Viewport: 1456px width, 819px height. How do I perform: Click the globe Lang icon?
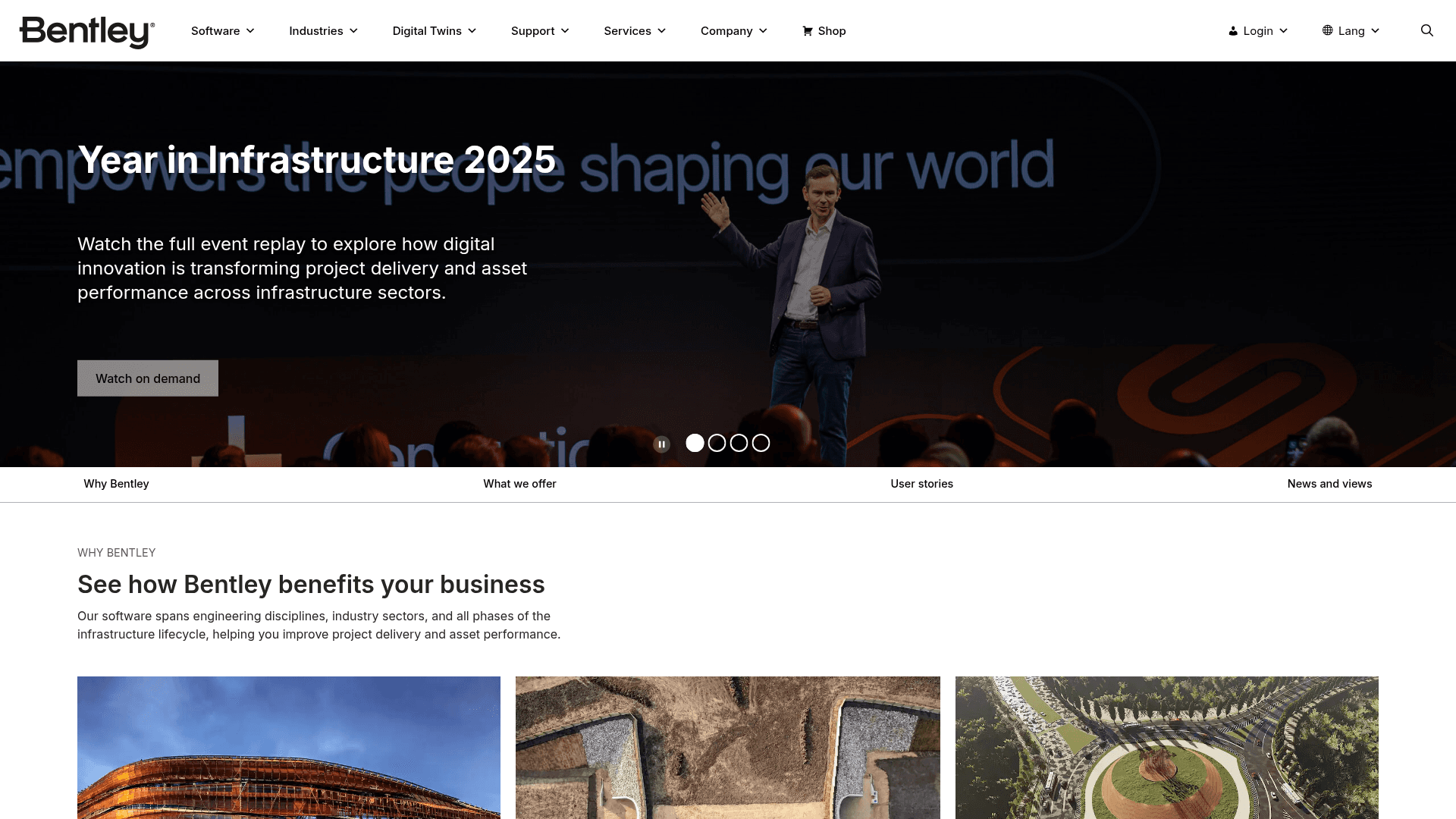pos(1327,30)
